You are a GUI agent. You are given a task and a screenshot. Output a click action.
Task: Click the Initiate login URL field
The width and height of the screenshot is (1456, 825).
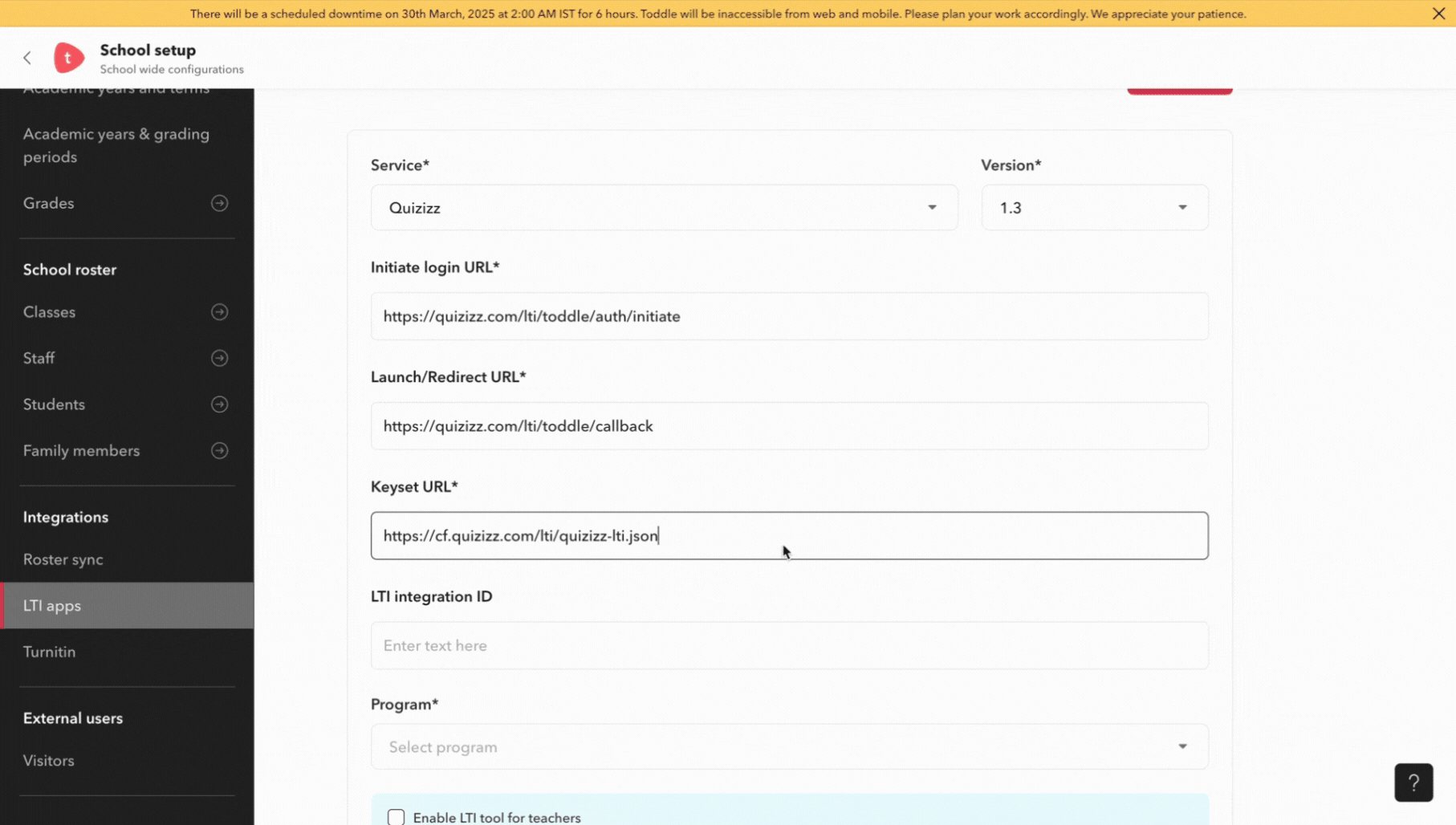click(789, 316)
